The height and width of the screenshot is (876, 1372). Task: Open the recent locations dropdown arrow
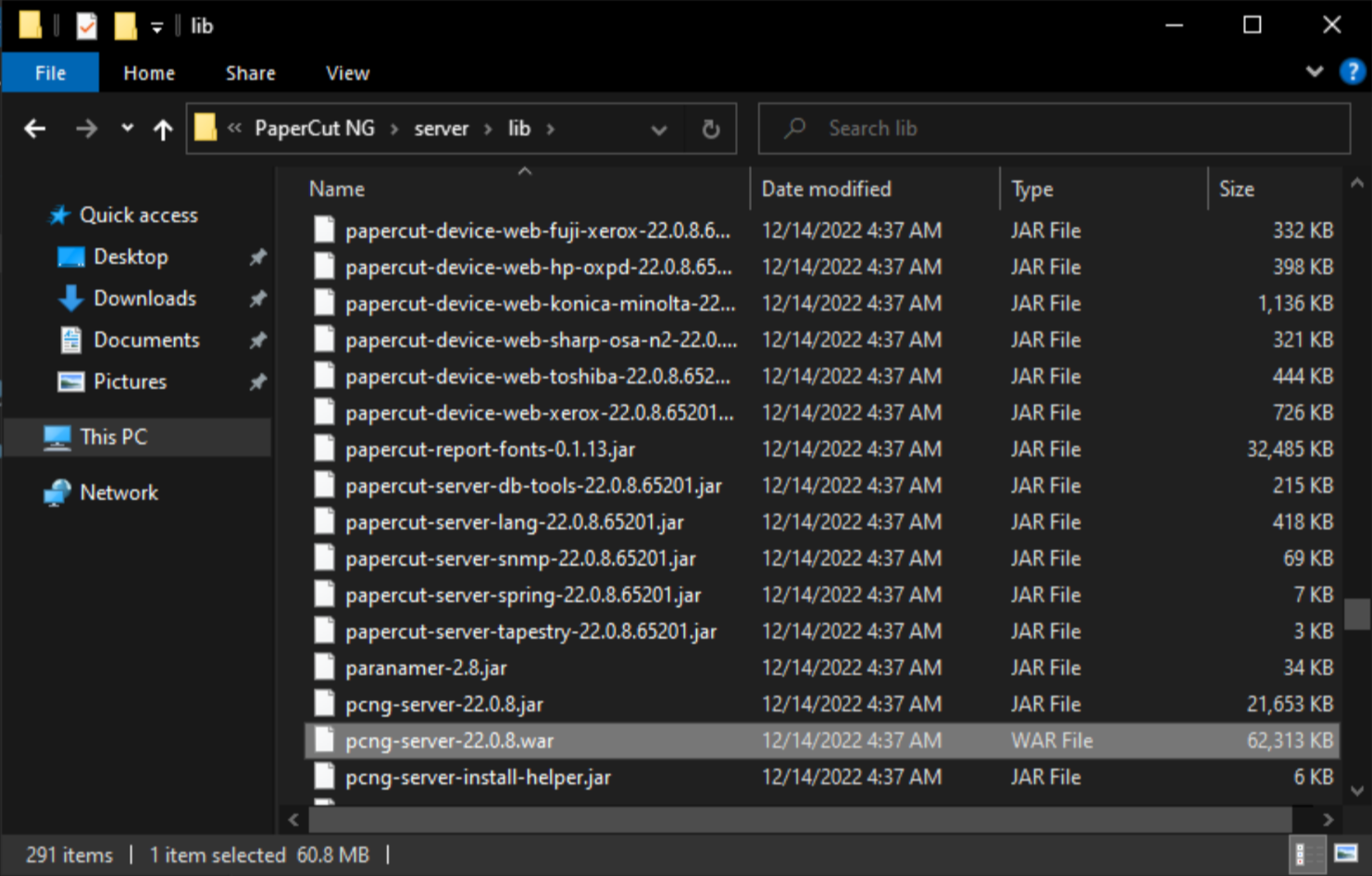pos(127,129)
